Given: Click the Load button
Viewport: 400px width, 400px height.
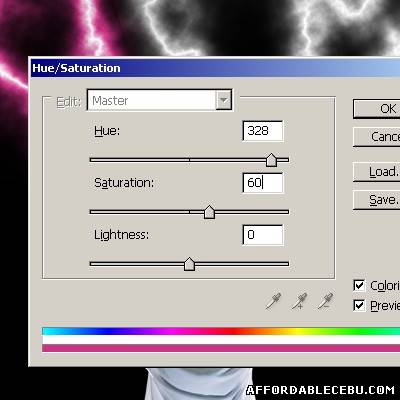Looking at the screenshot, I should click(377, 172).
